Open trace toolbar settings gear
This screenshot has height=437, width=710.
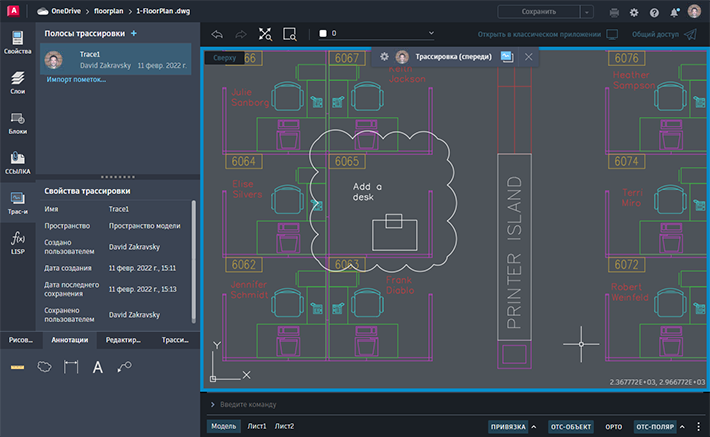pos(384,57)
